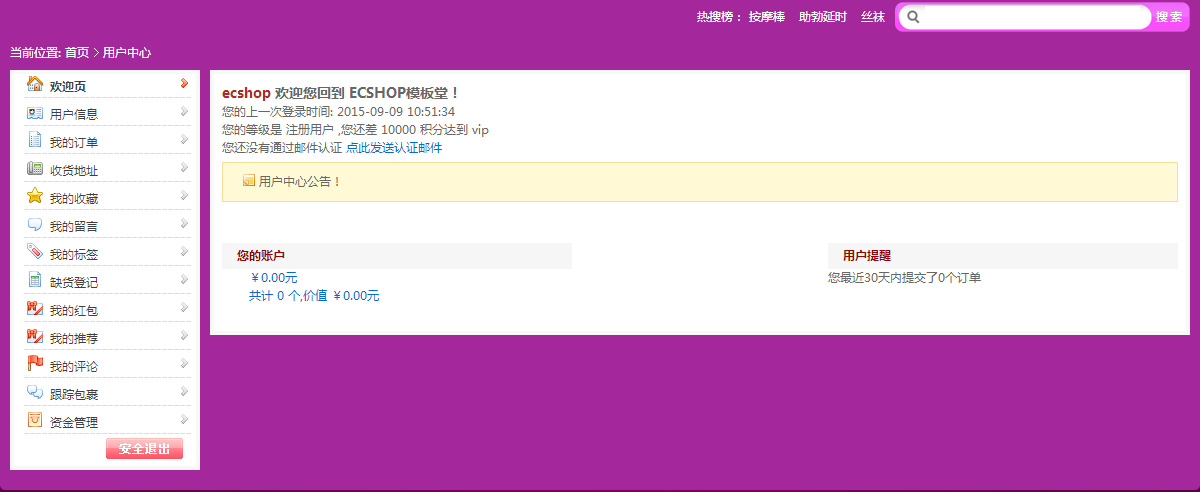Click text 您最近30天内提交了0个订单
The width and height of the screenshot is (1200, 492).
coord(904,278)
